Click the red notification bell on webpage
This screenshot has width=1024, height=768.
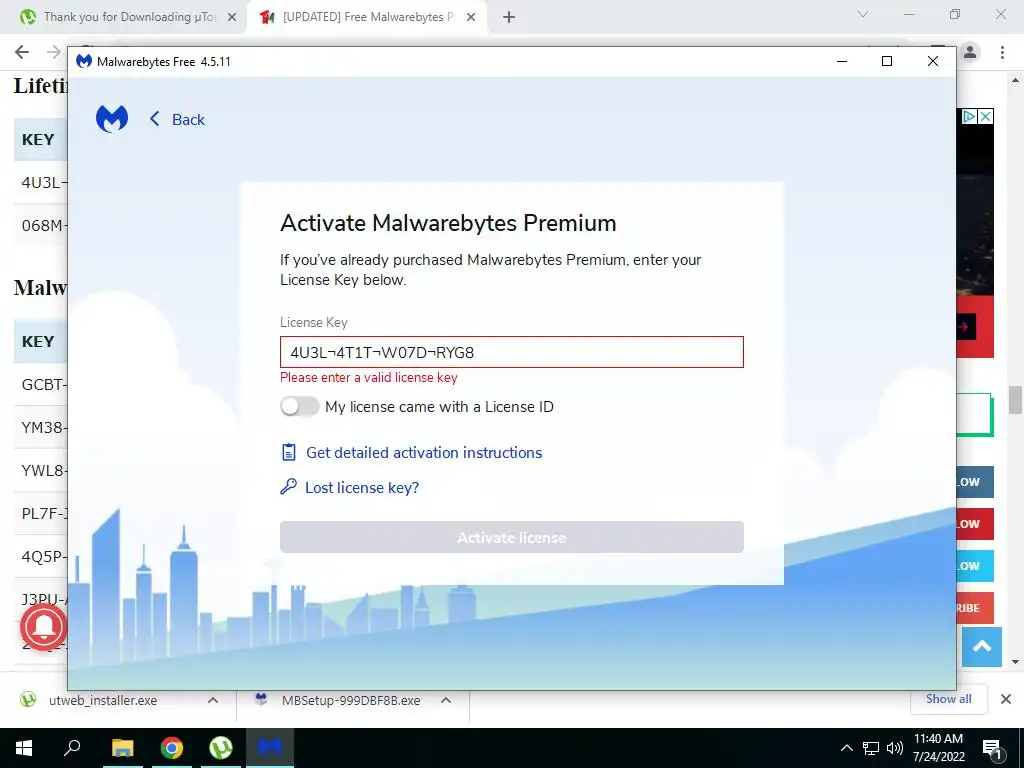point(44,627)
